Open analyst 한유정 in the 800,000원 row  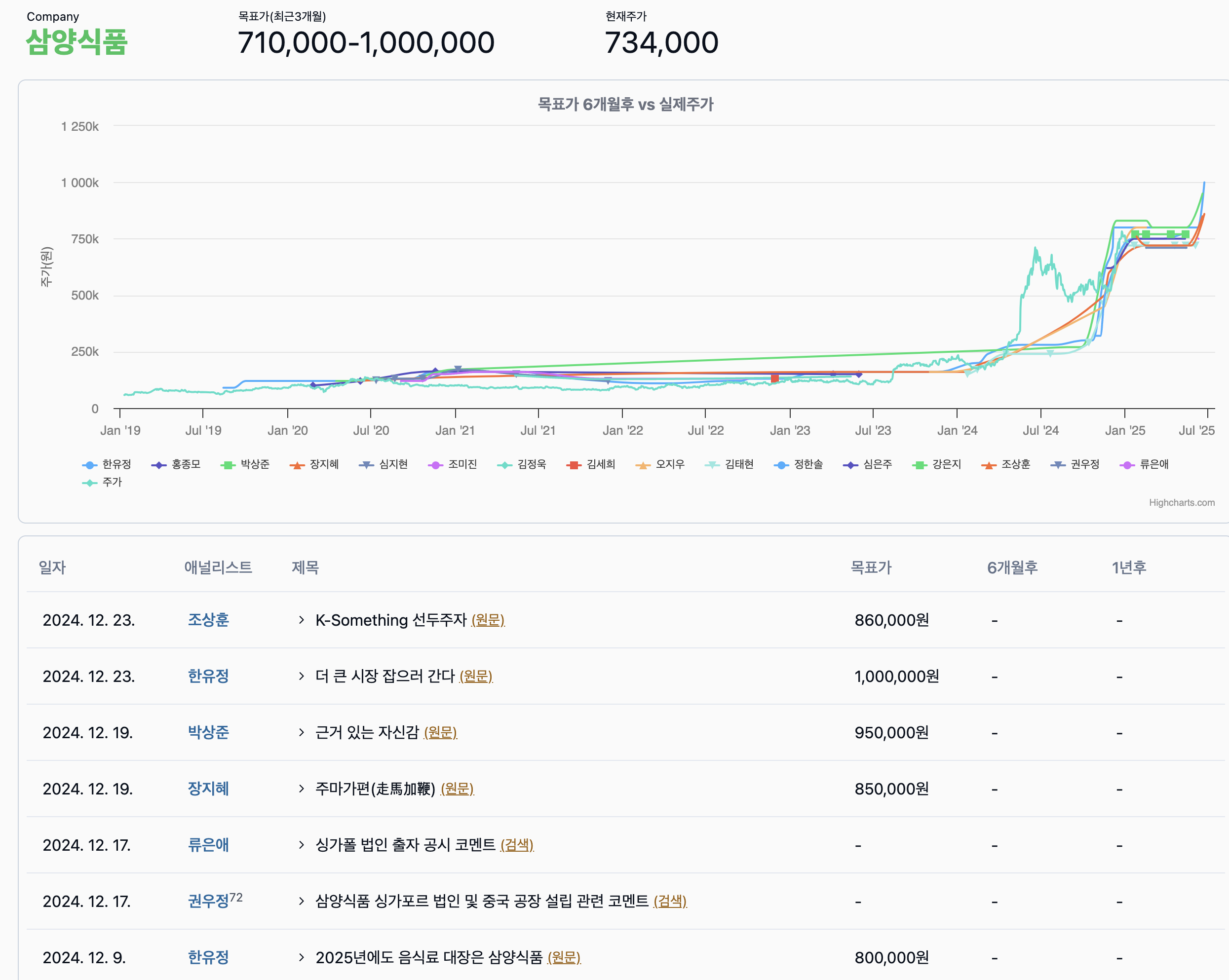[209, 957]
